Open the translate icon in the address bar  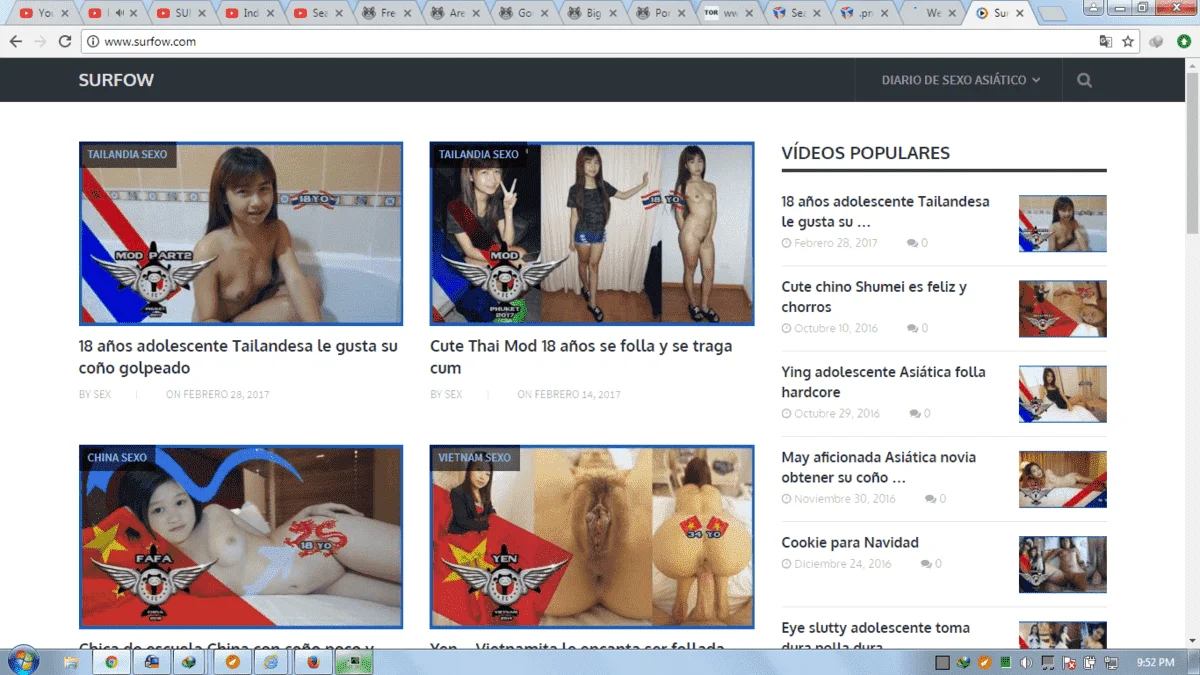point(1105,42)
